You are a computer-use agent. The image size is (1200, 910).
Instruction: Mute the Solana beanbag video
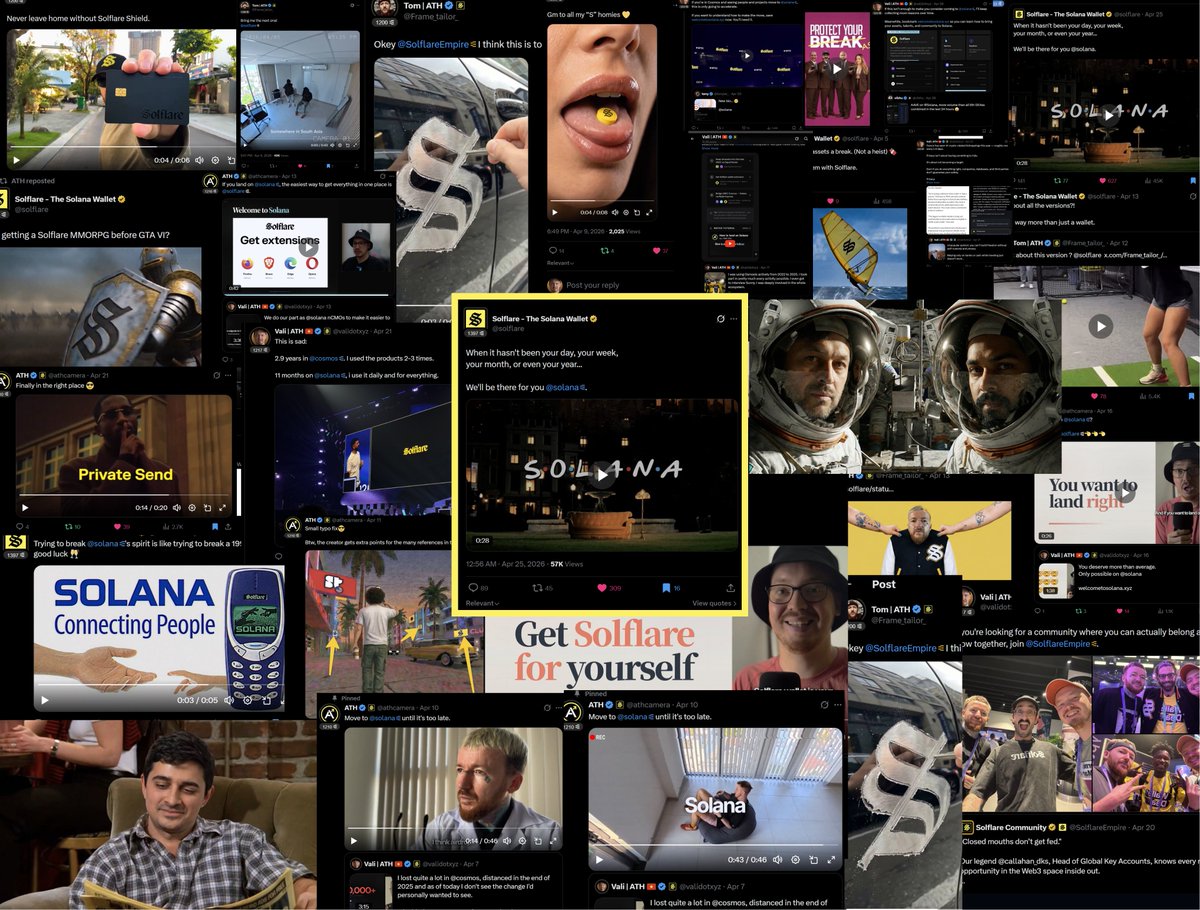(x=777, y=859)
